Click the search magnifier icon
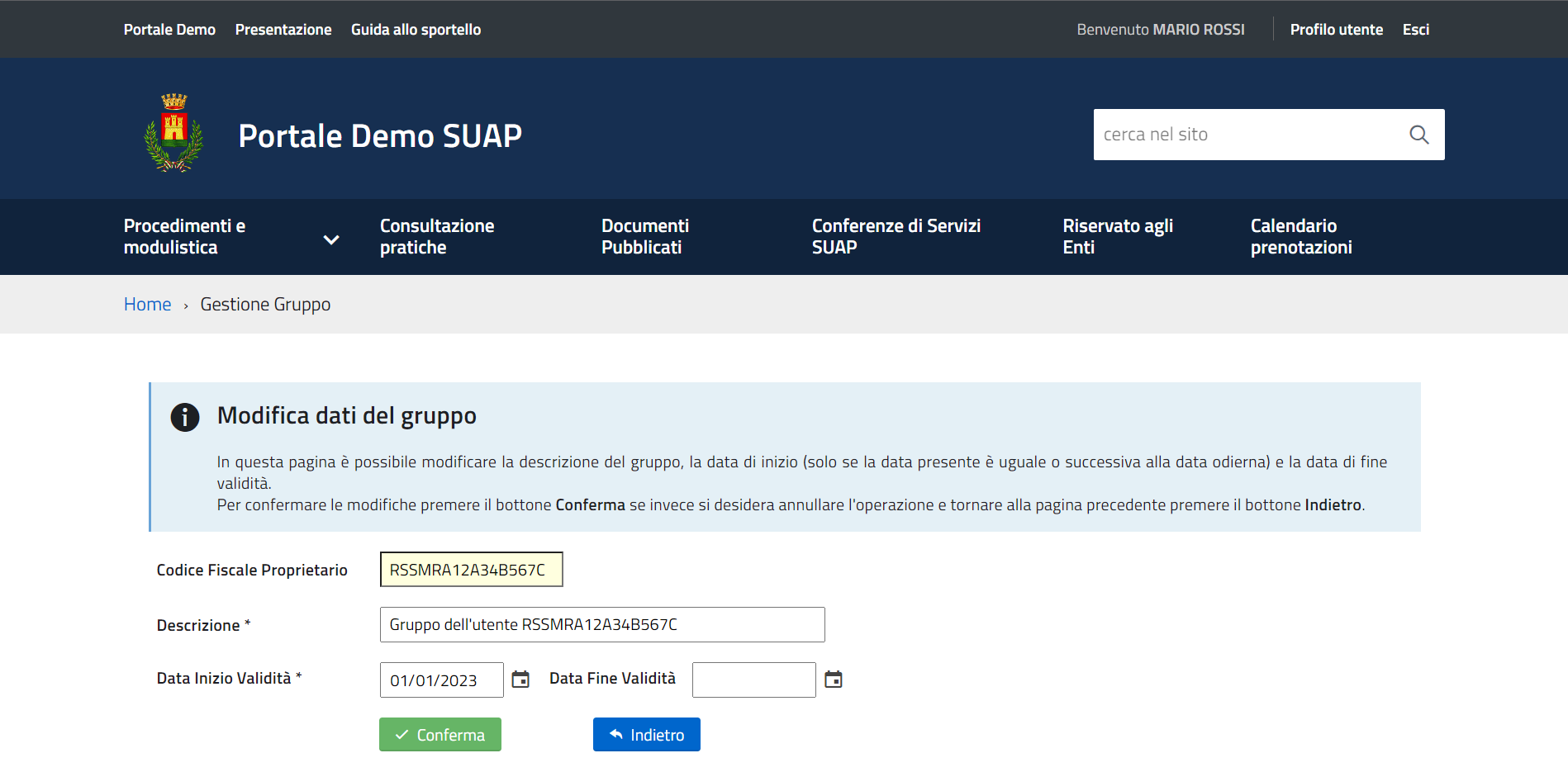 [x=1418, y=135]
